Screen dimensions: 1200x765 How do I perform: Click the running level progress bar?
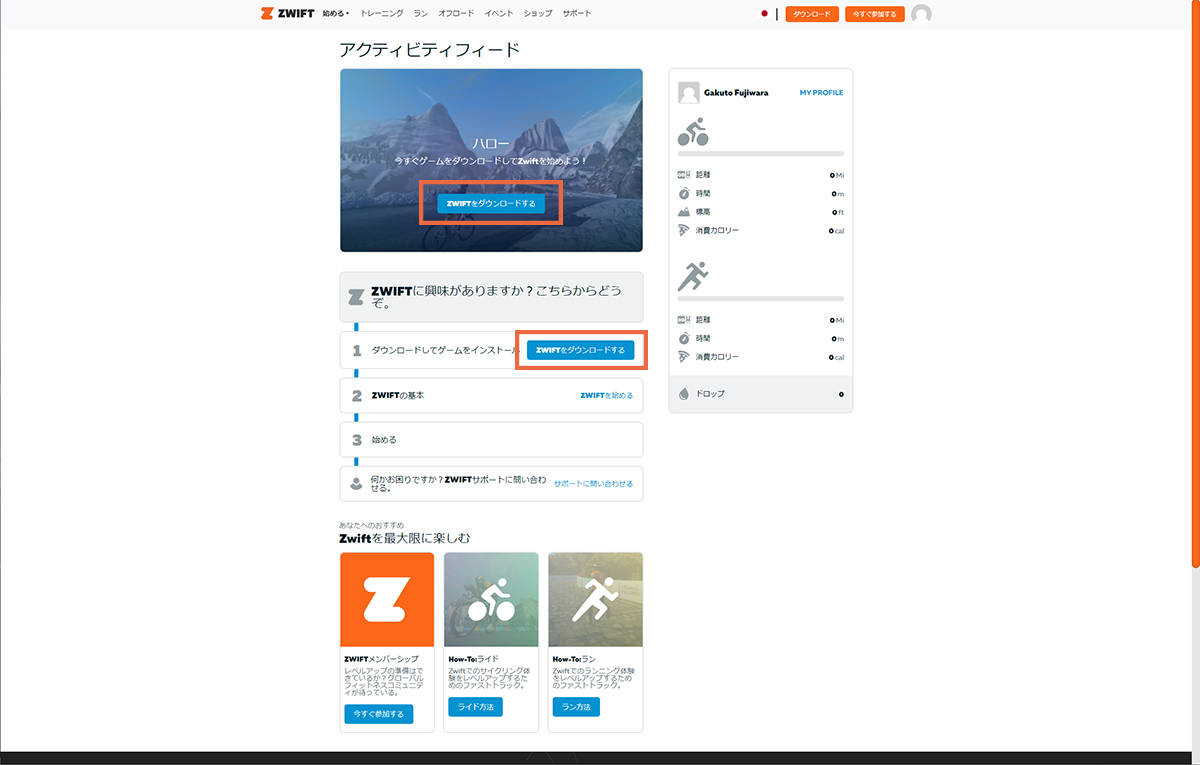[761, 299]
